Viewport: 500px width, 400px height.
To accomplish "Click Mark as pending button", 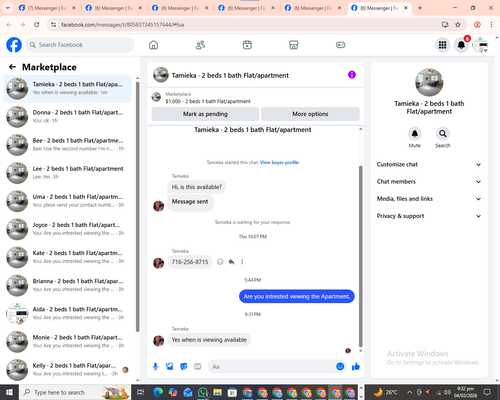I will coord(205,114).
